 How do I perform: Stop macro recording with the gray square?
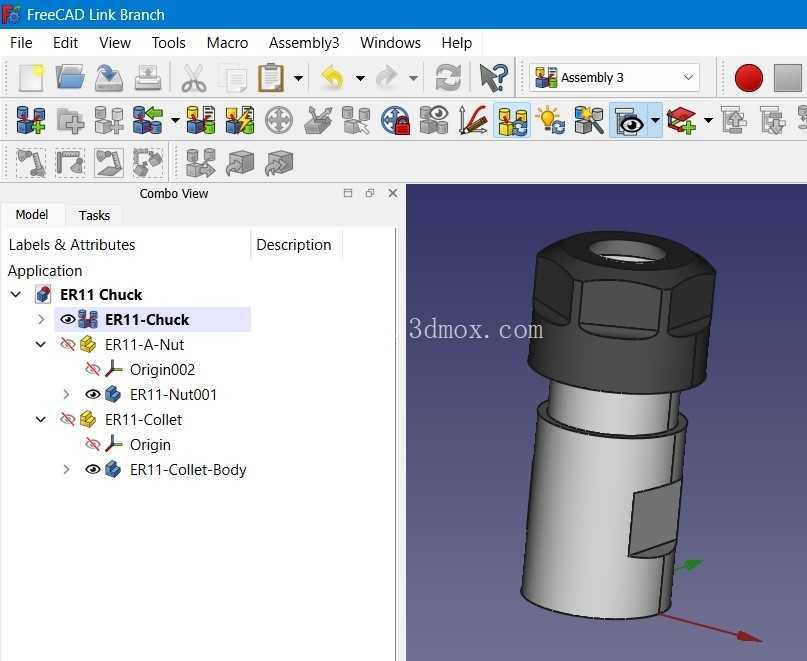click(788, 78)
